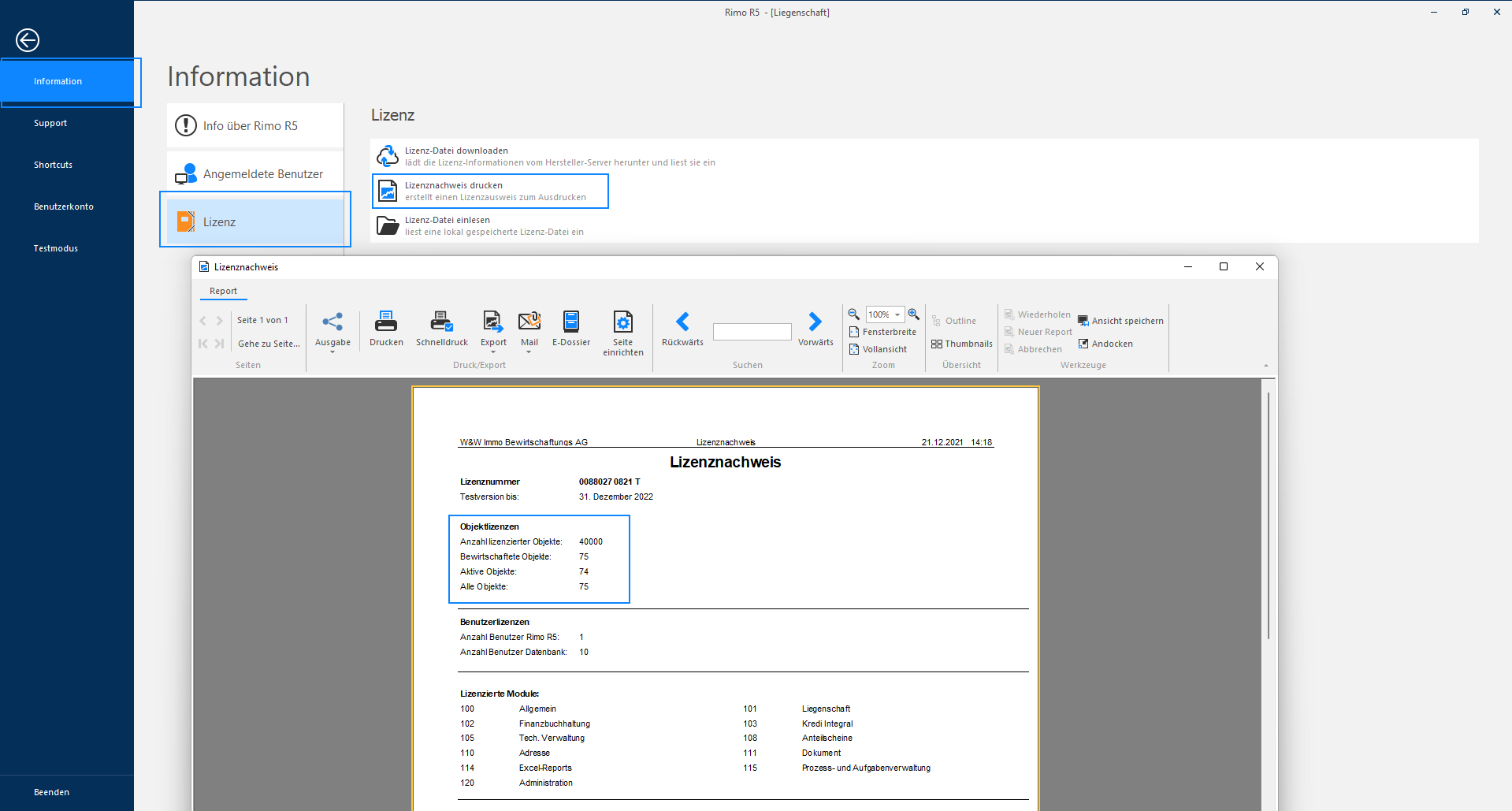This screenshot has height=811, width=1512.
Task: Select the Lizenz section
Action: click(x=255, y=221)
